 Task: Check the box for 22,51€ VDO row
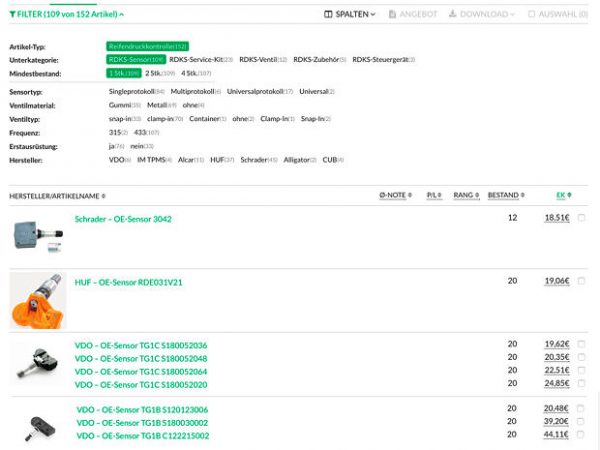click(581, 370)
